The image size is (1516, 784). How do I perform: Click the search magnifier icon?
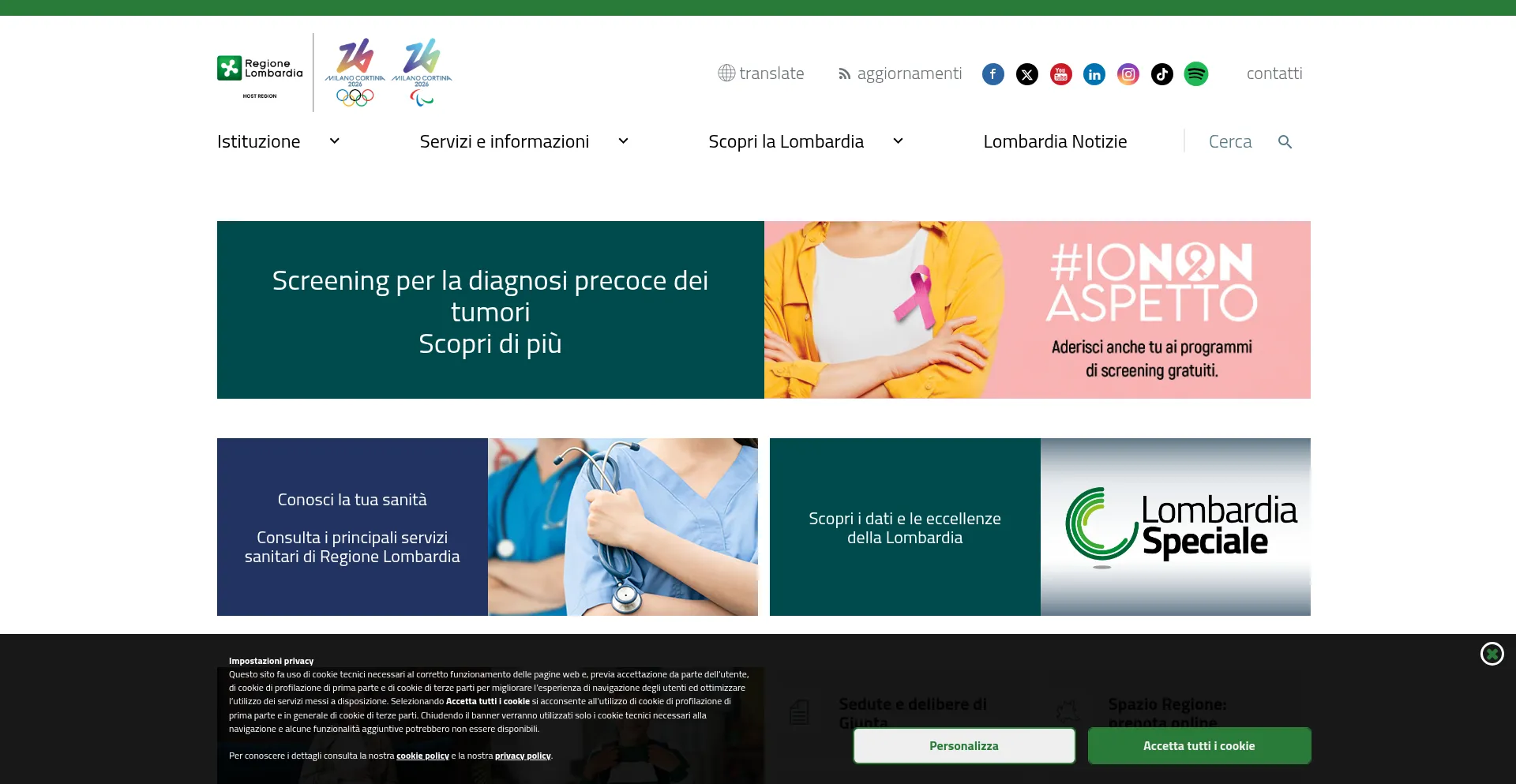tap(1285, 142)
